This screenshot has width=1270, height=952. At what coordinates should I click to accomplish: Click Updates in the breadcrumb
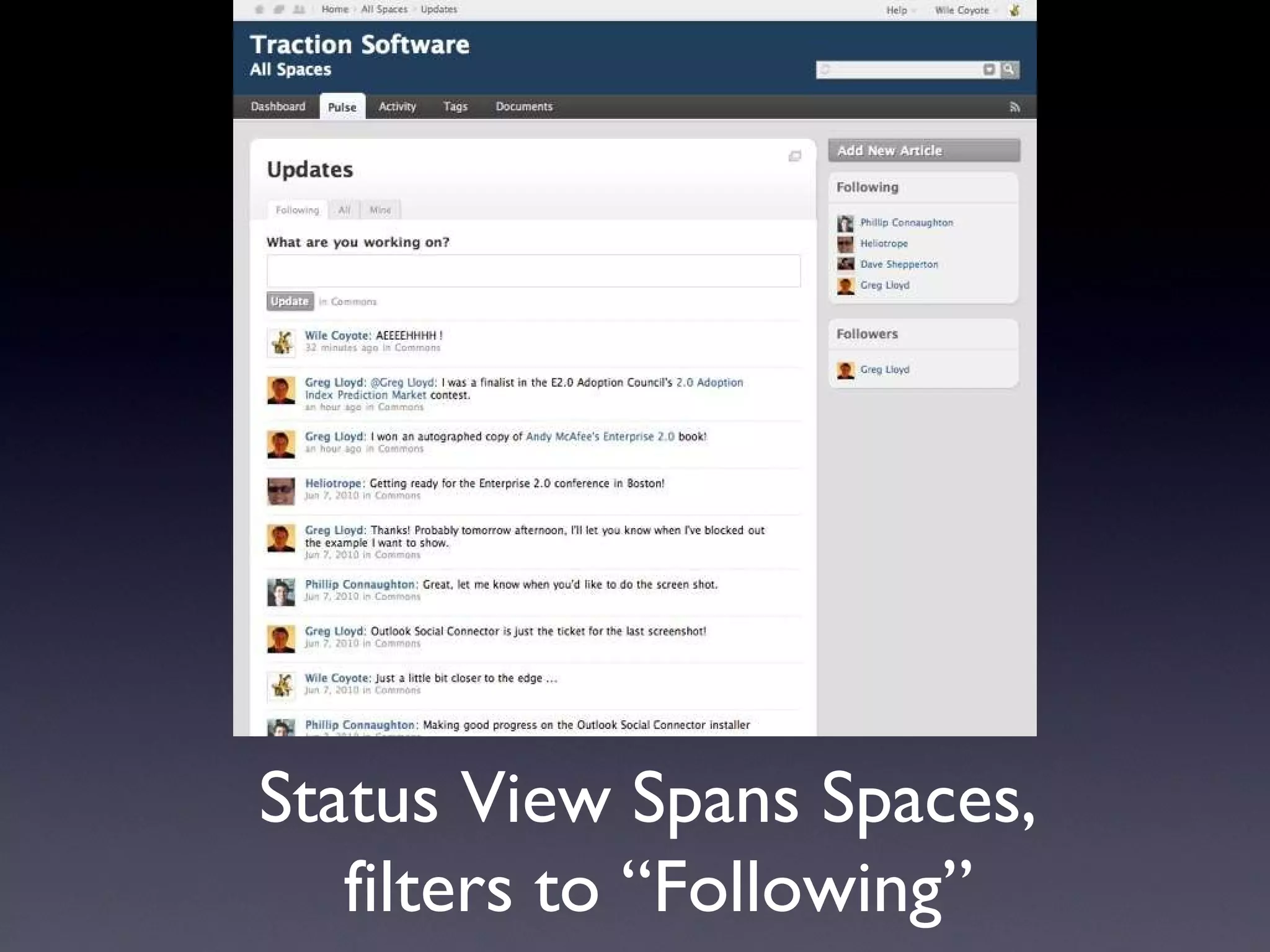439,9
